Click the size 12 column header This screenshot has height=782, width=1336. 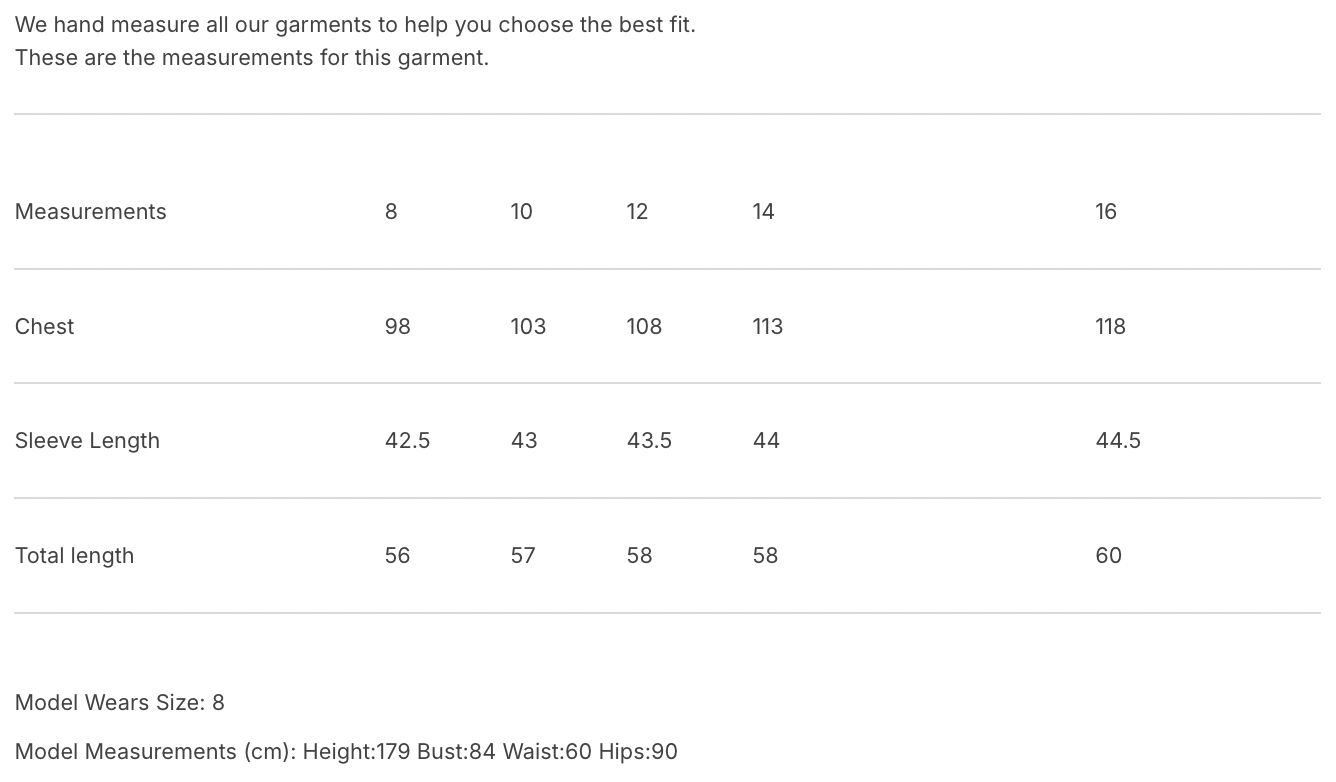tap(638, 212)
